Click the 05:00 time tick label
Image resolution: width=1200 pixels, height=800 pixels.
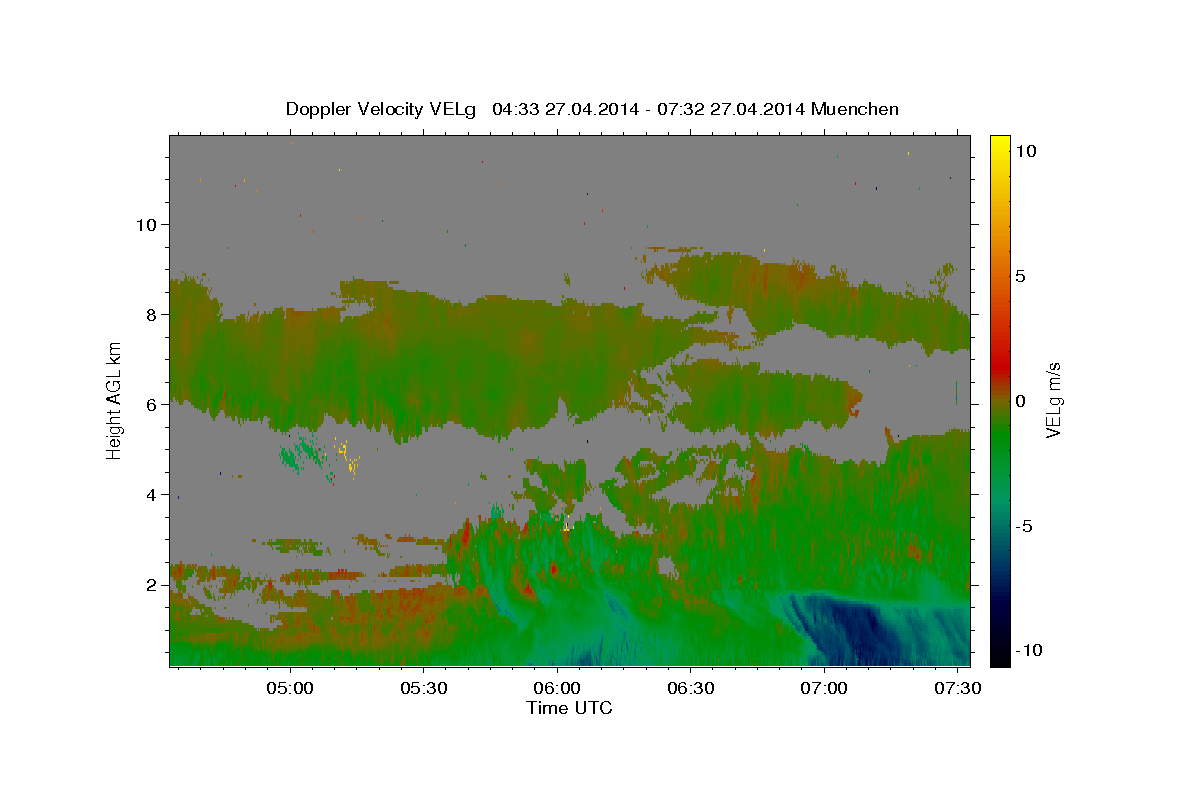[290, 689]
